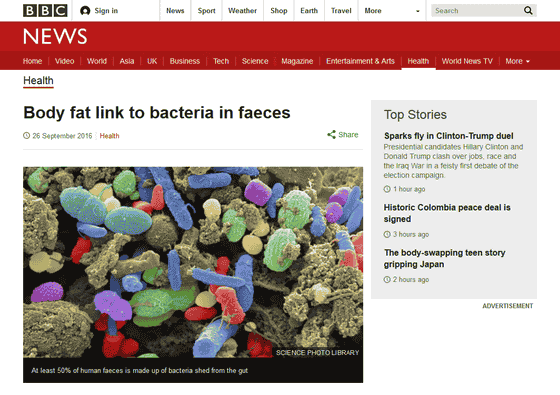Click the Clinton-Trump story summary paragraph
This screenshot has width=560, height=395.
[x=453, y=161]
